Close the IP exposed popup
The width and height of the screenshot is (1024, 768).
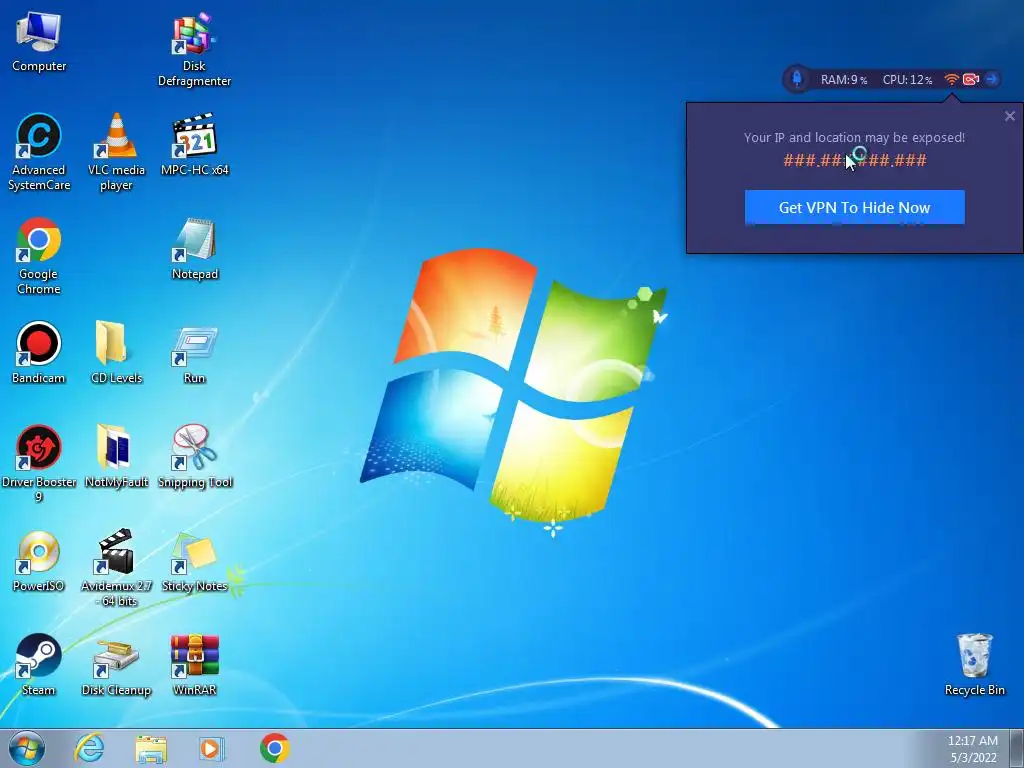pyautogui.click(x=1010, y=116)
